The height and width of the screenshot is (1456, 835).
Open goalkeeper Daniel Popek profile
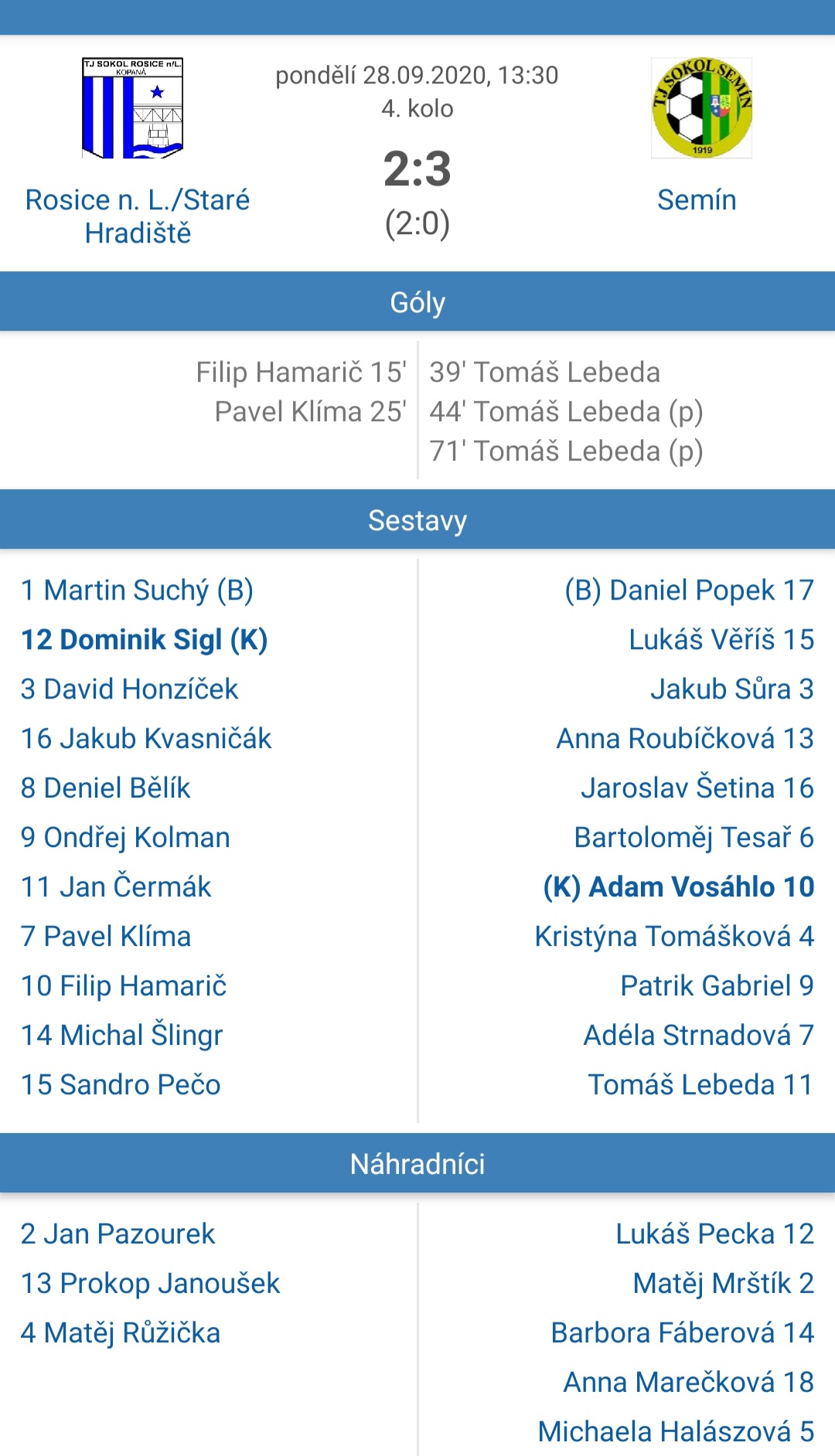690,590
